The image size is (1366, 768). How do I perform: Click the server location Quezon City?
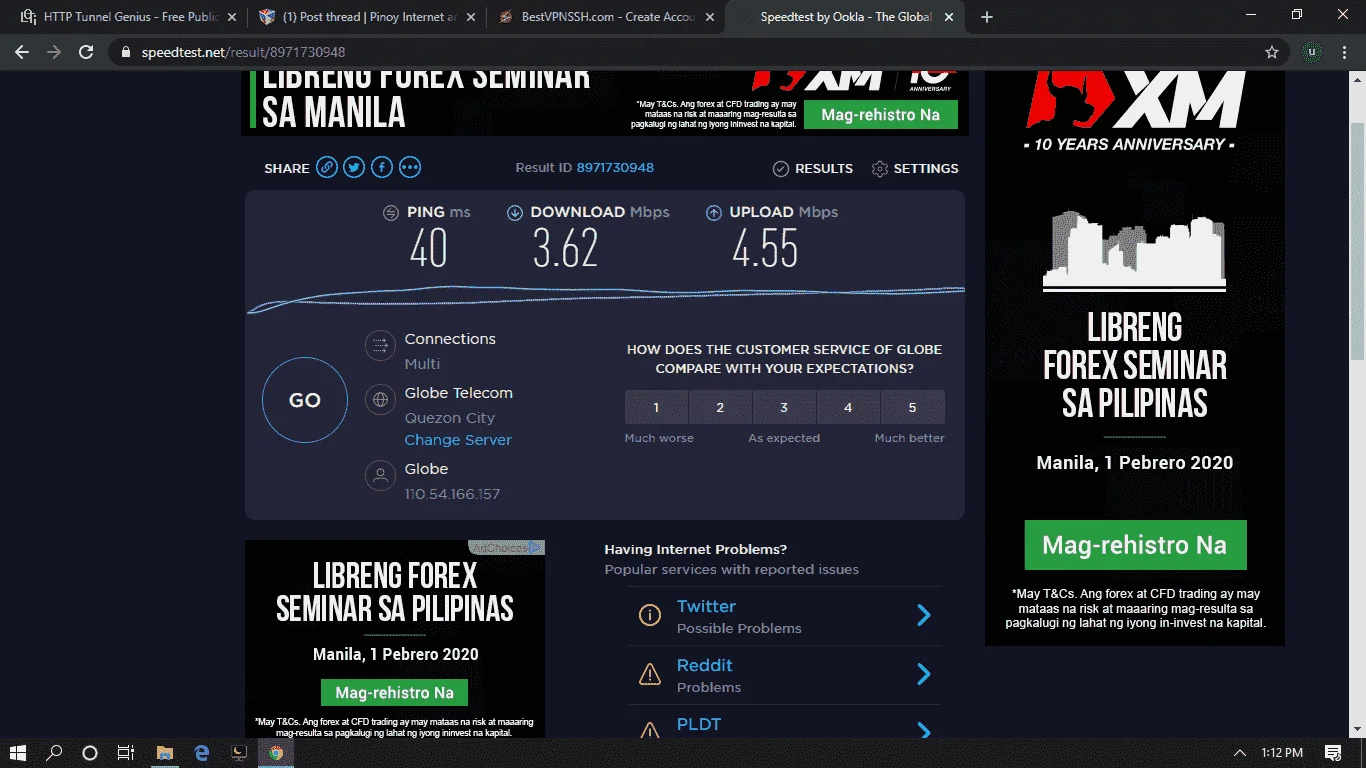pyautogui.click(x=450, y=418)
